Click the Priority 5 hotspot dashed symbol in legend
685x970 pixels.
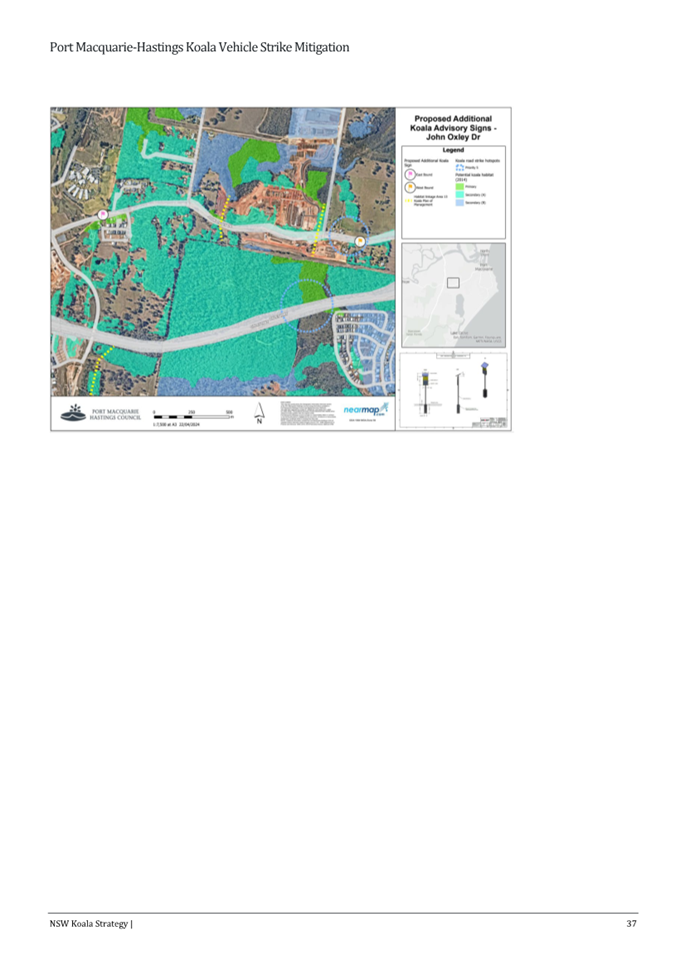tap(460, 168)
